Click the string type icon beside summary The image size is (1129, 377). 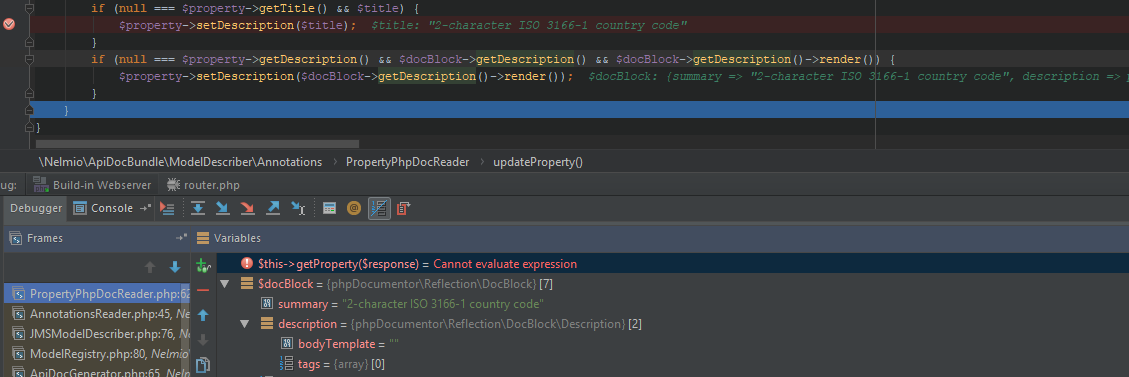coord(266,304)
